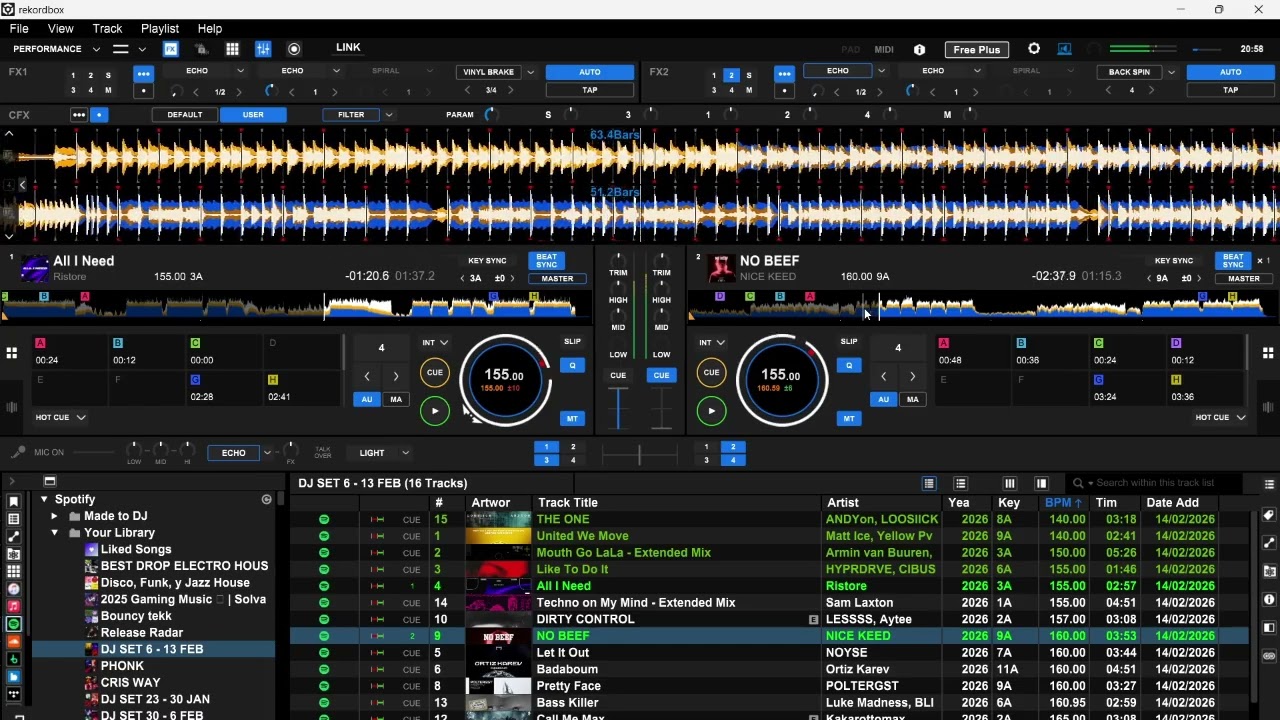Viewport: 1280px width, 720px height.
Task: Assign FX2 to deck 2
Action: click(731, 75)
